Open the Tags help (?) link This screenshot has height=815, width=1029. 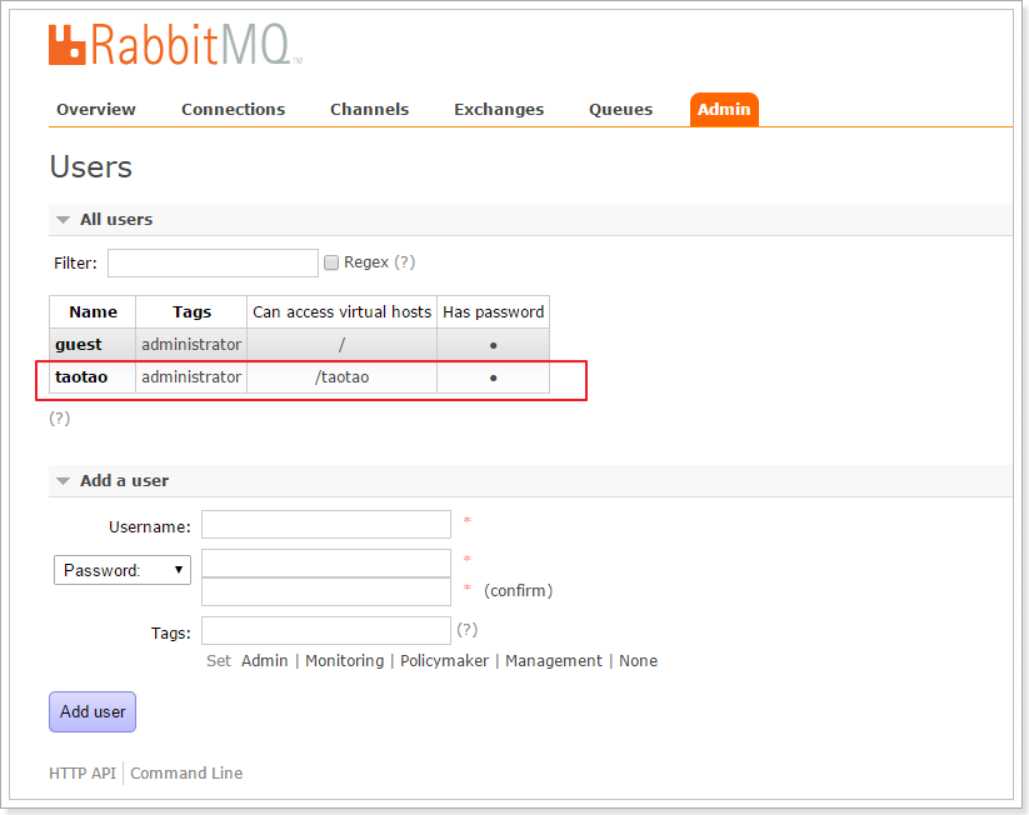[467, 630]
